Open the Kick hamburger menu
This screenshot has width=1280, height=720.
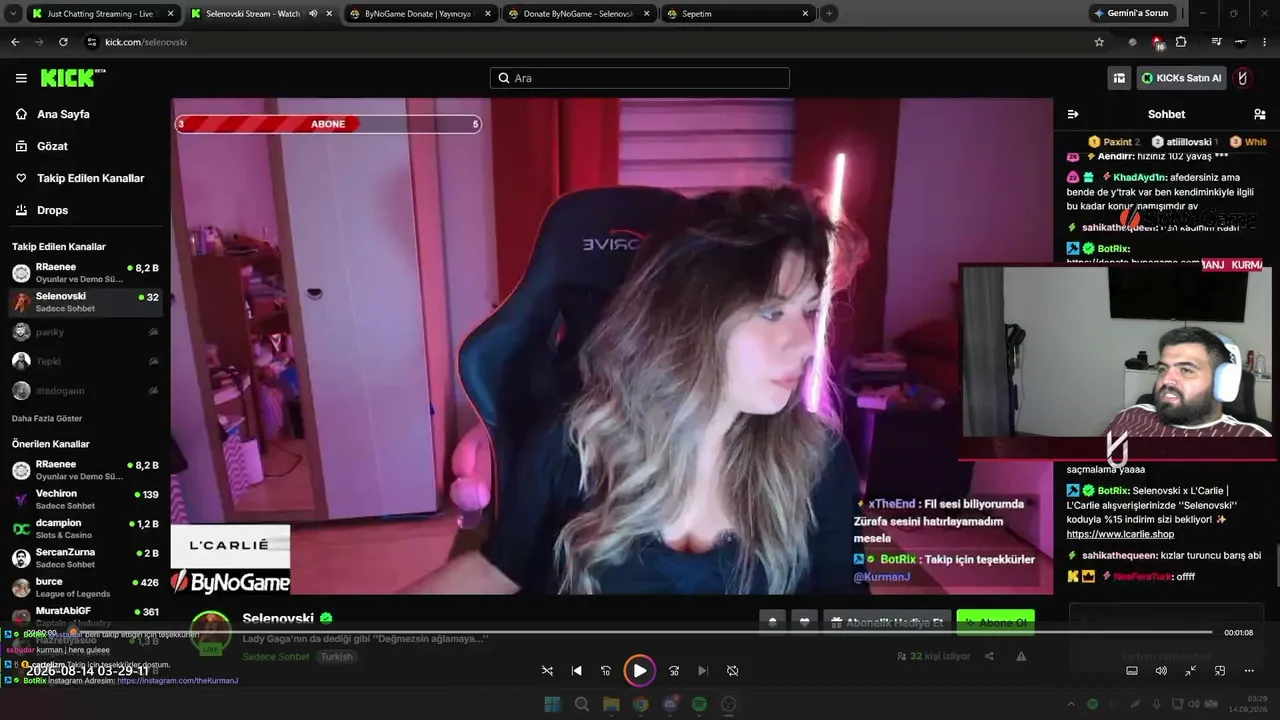[21, 78]
